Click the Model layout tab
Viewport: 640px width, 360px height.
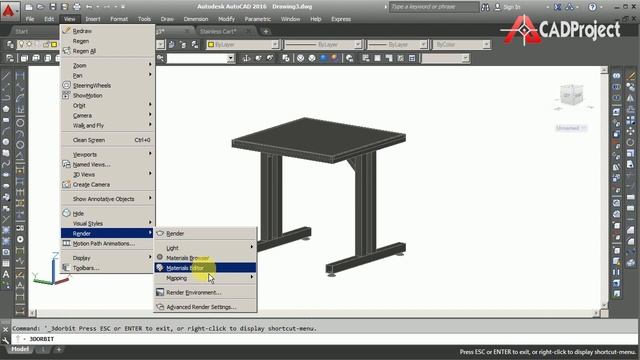click(20, 349)
